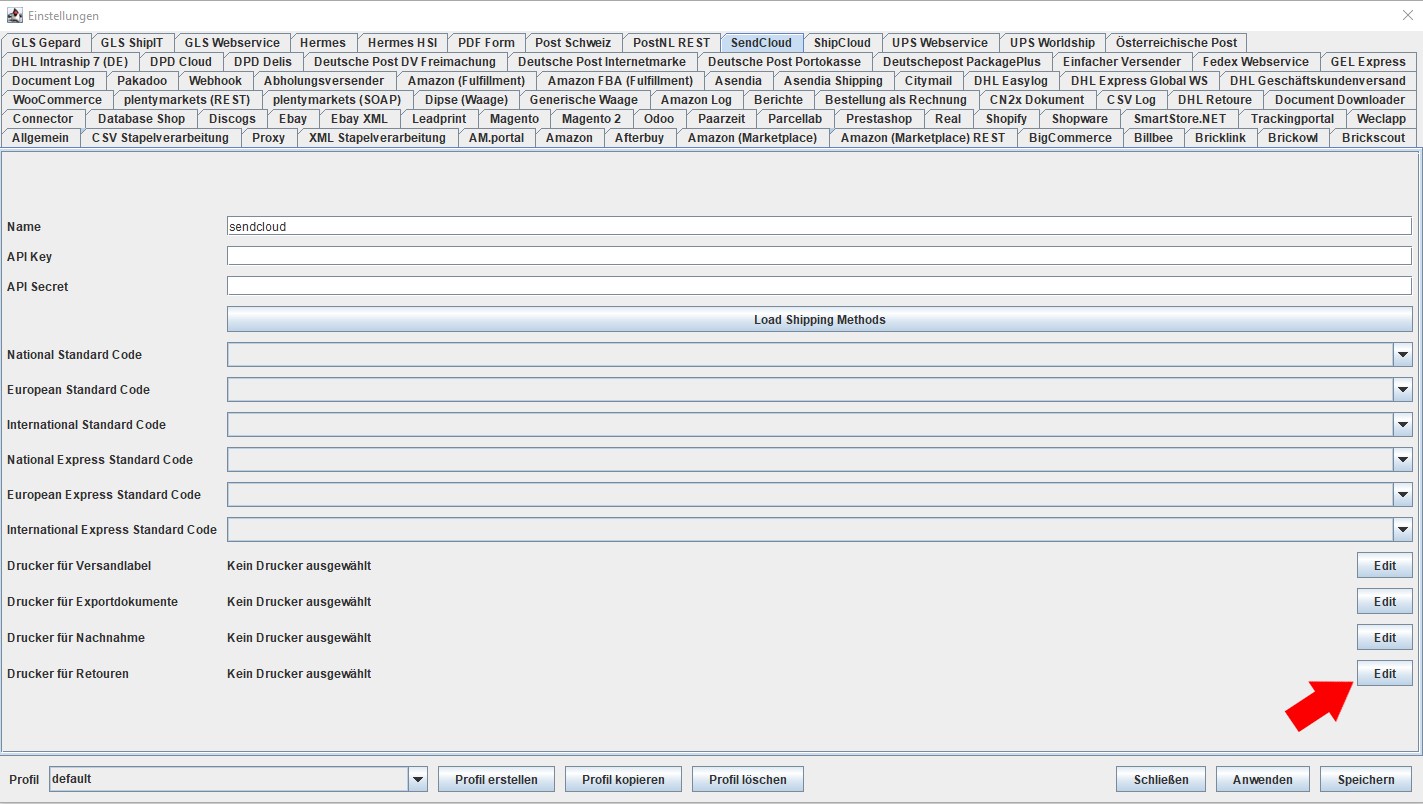Open the CSV Log tab
The height and width of the screenshot is (804, 1423).
(x=1131, y=100)
